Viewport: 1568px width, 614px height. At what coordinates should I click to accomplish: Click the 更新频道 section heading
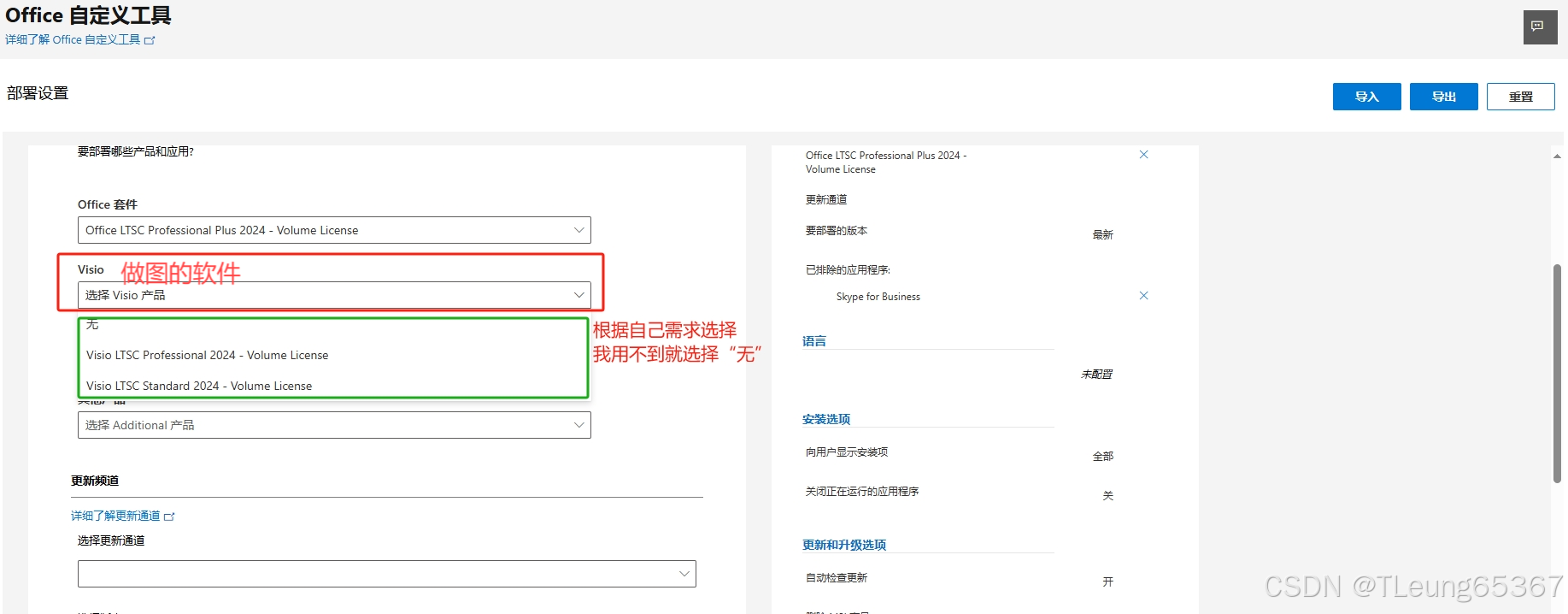point(95,481)
